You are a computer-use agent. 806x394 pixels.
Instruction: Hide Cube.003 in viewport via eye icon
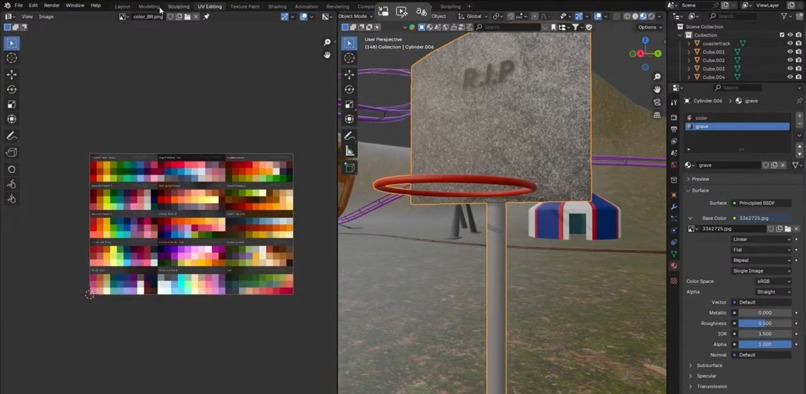tap(790, 68)
